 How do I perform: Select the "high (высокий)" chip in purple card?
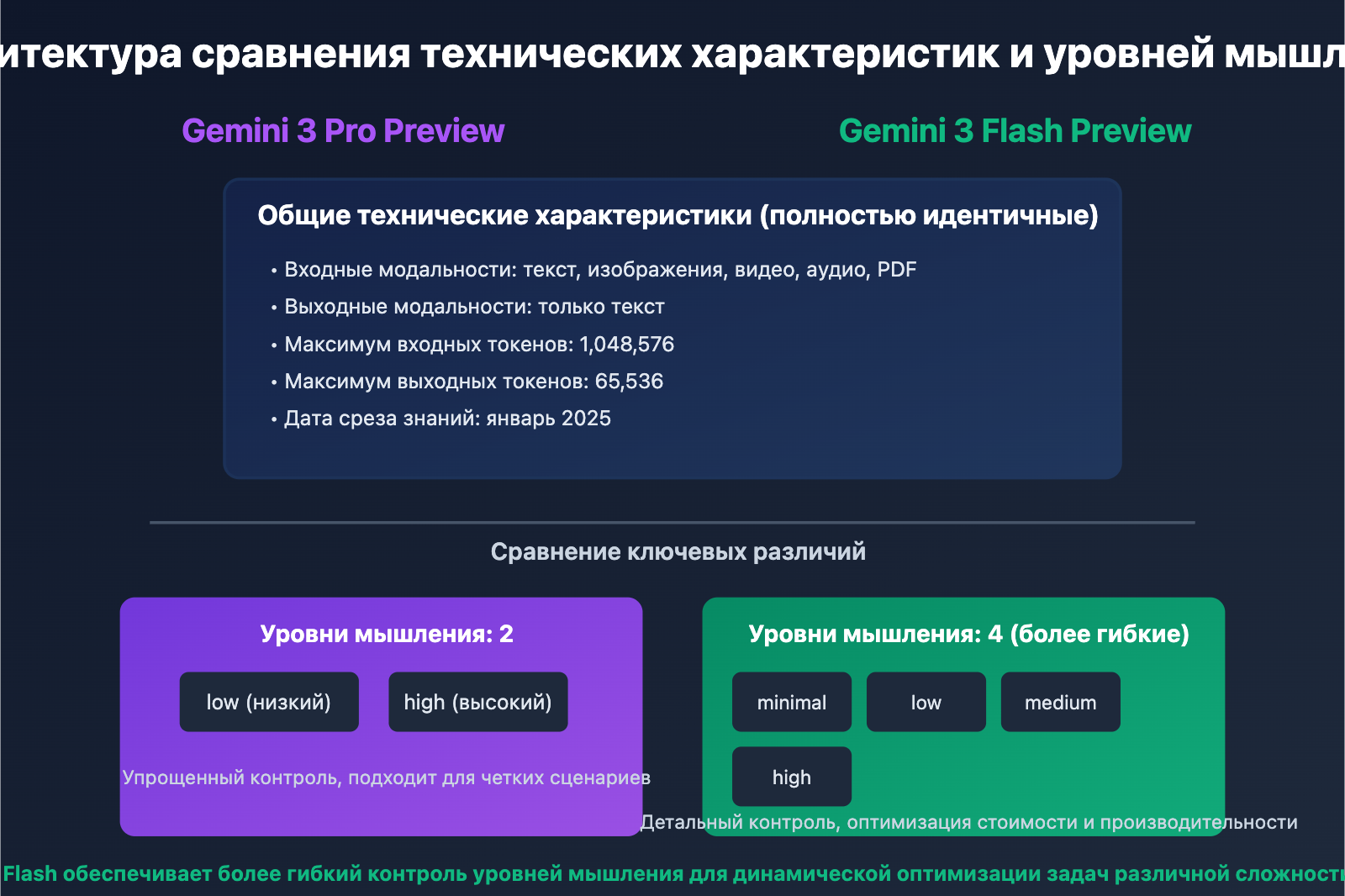pos(477,701)
